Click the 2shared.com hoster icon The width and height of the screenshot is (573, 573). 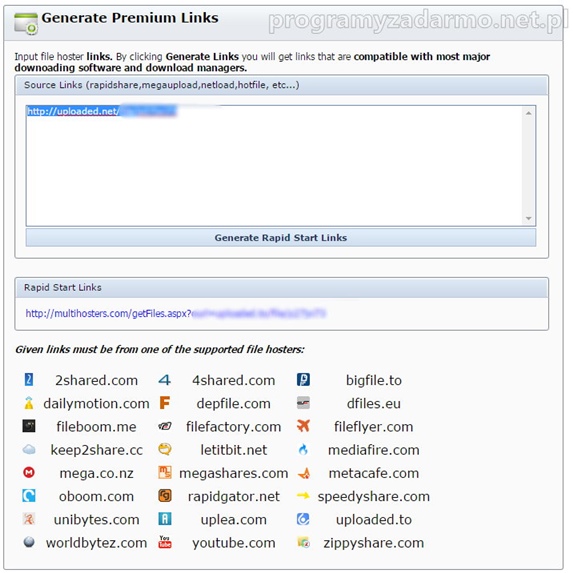(29, 380)
